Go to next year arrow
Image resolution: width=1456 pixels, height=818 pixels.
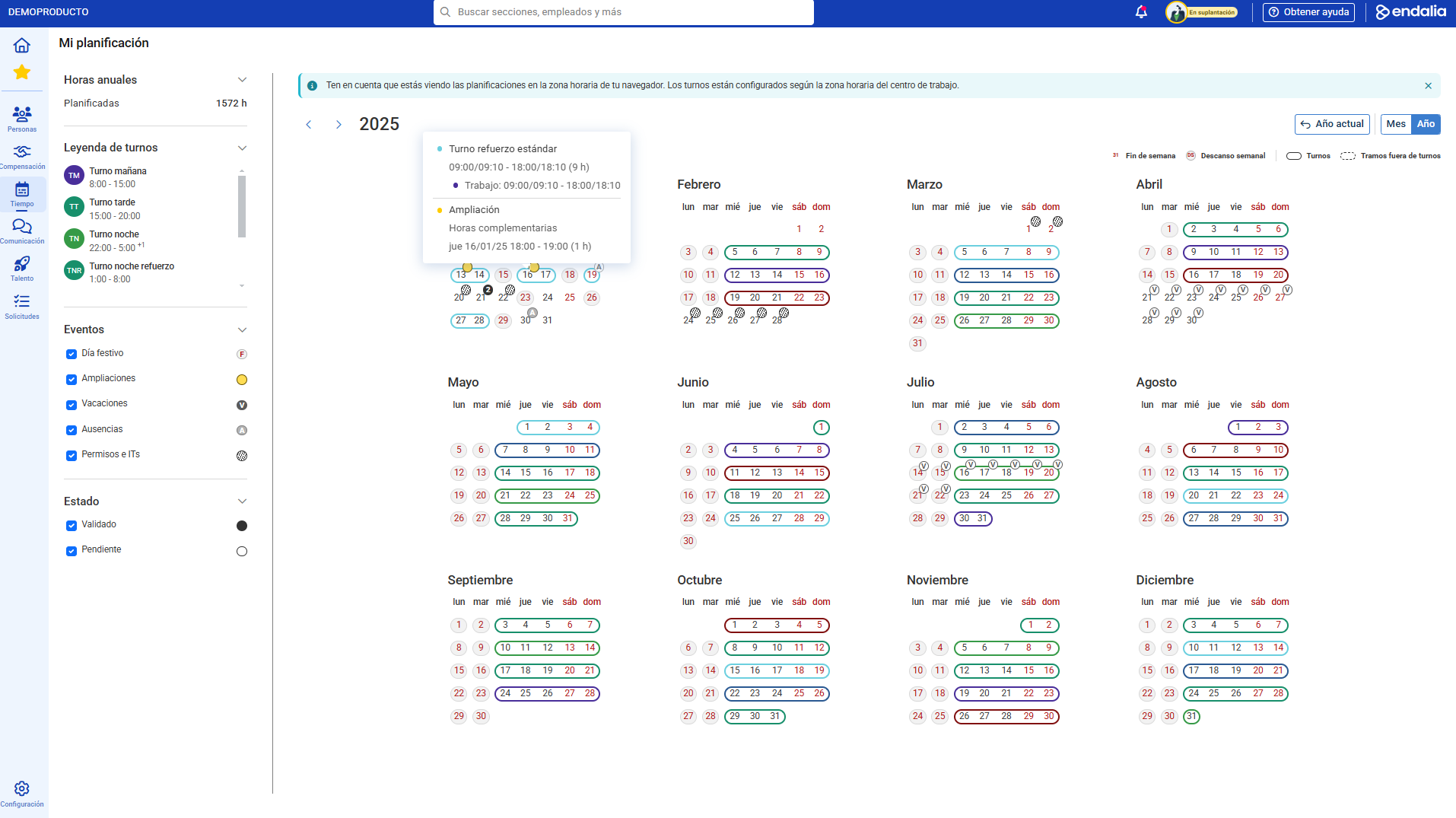pyautogui.click(x=339, y=125)
